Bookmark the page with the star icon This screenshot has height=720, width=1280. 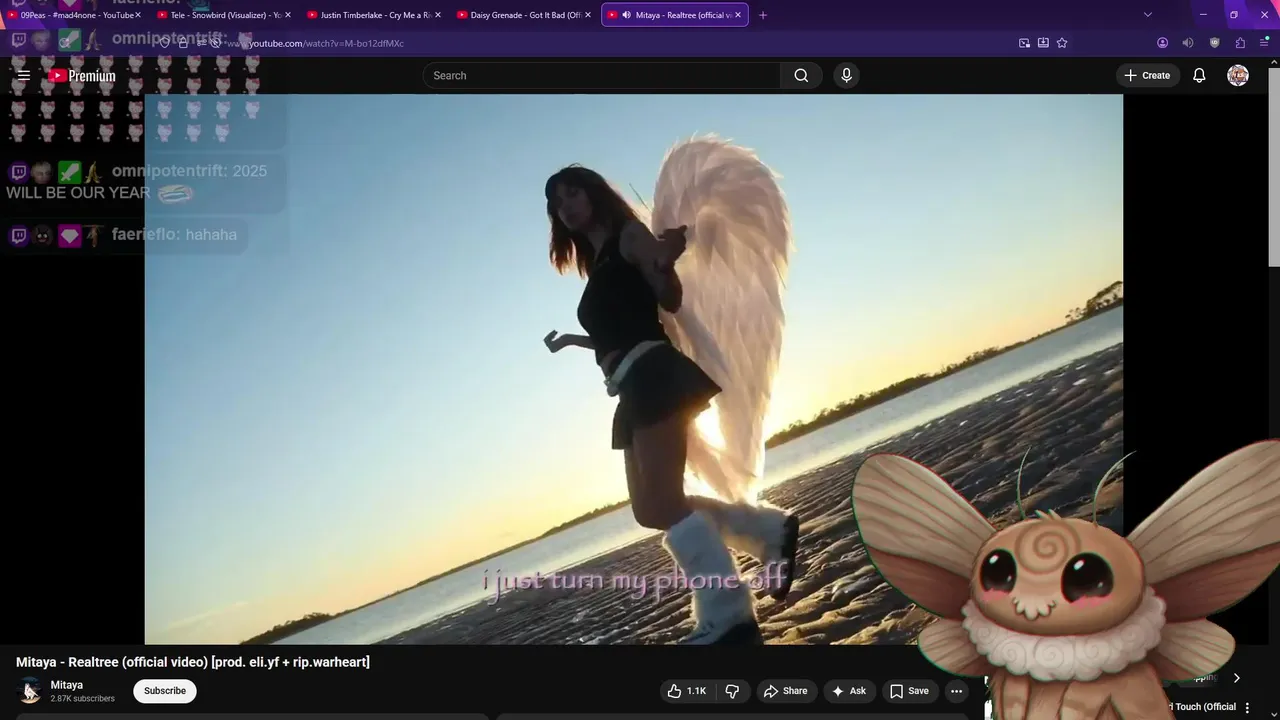pos(1062,43)
